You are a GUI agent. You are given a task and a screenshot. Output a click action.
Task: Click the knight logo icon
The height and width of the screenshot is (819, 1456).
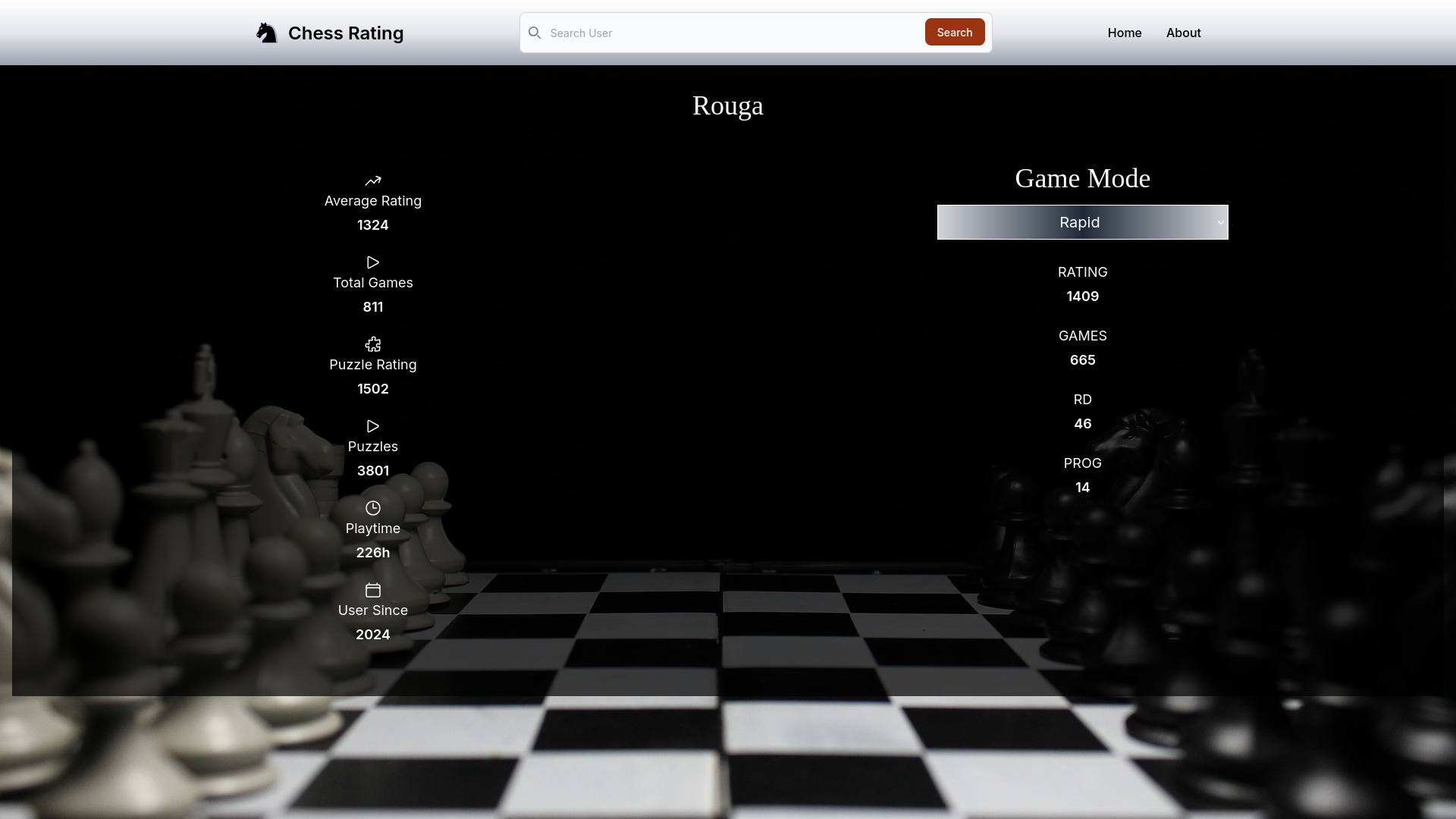tap(266, 33)
